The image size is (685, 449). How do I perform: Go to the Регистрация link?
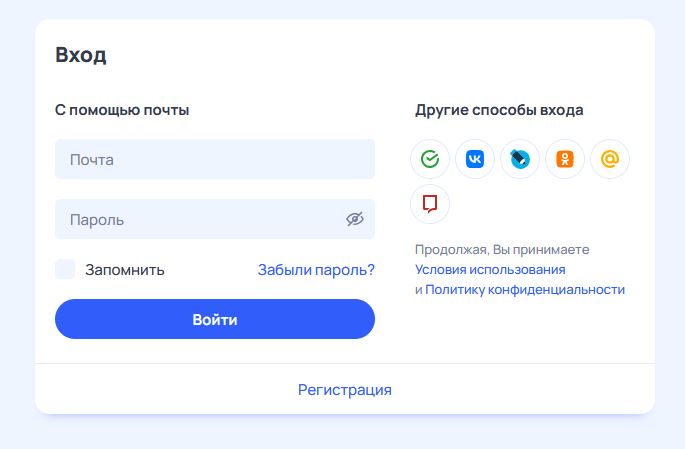click(x=344, y=389)
